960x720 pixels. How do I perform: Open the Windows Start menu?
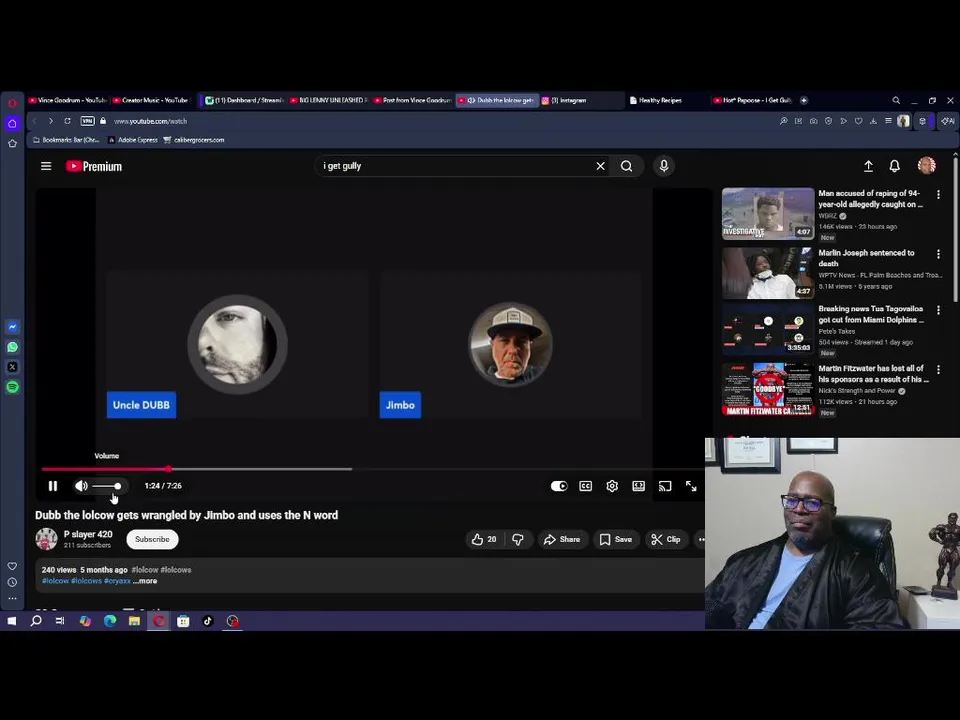(x=11, y=621)
